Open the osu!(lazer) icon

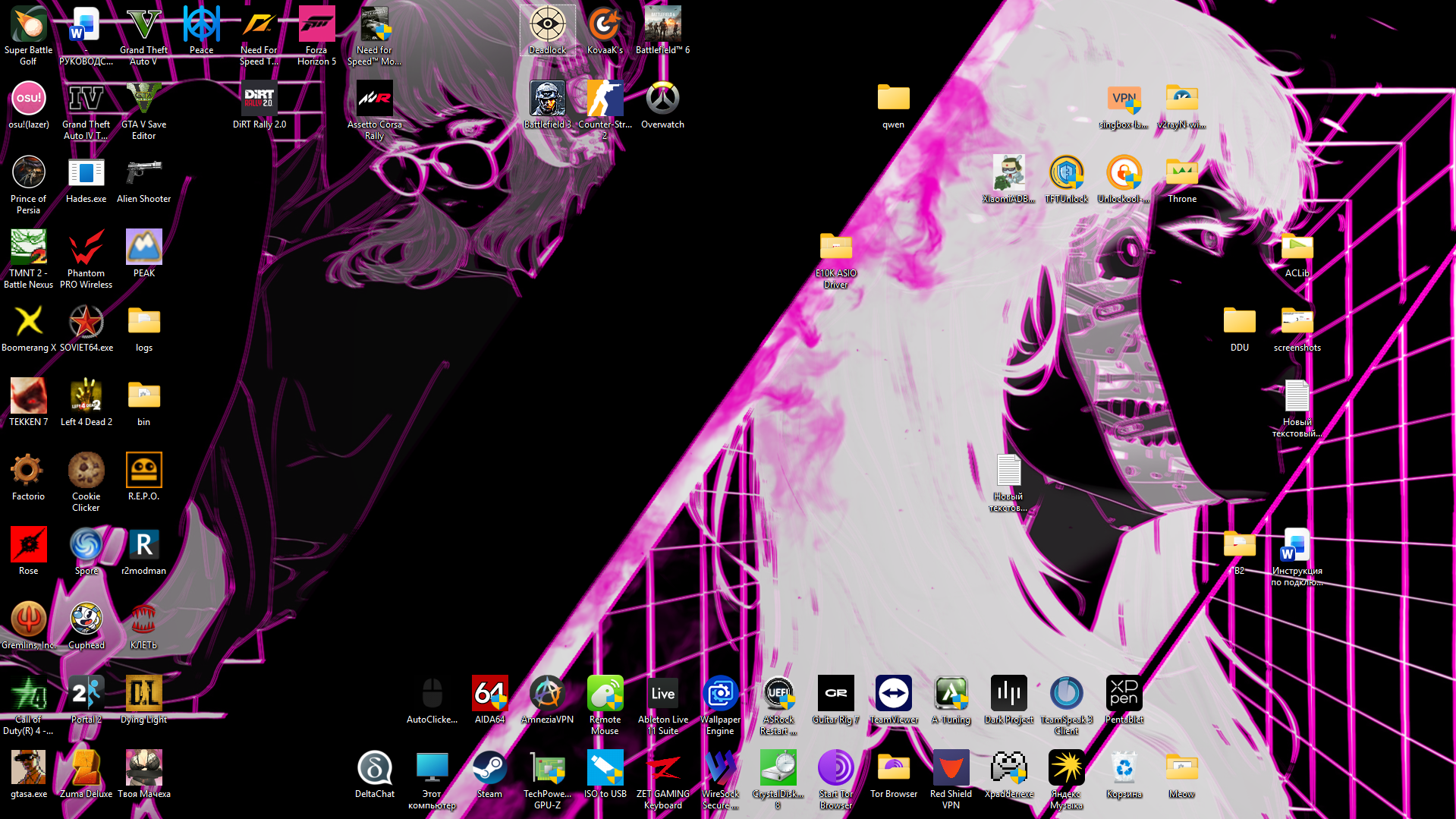(29, 105)
